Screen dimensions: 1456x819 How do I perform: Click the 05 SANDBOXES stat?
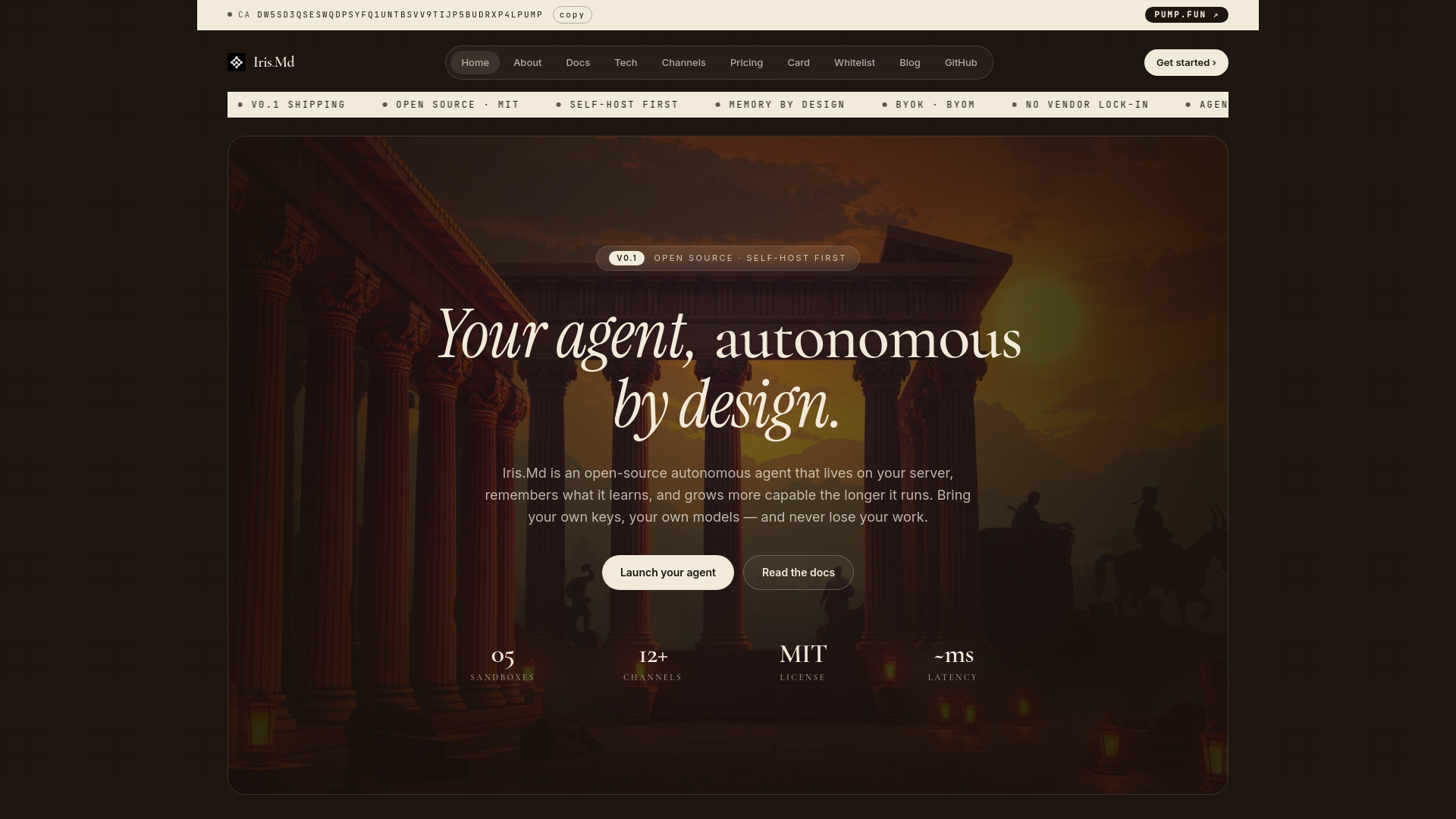click(502, 664)
